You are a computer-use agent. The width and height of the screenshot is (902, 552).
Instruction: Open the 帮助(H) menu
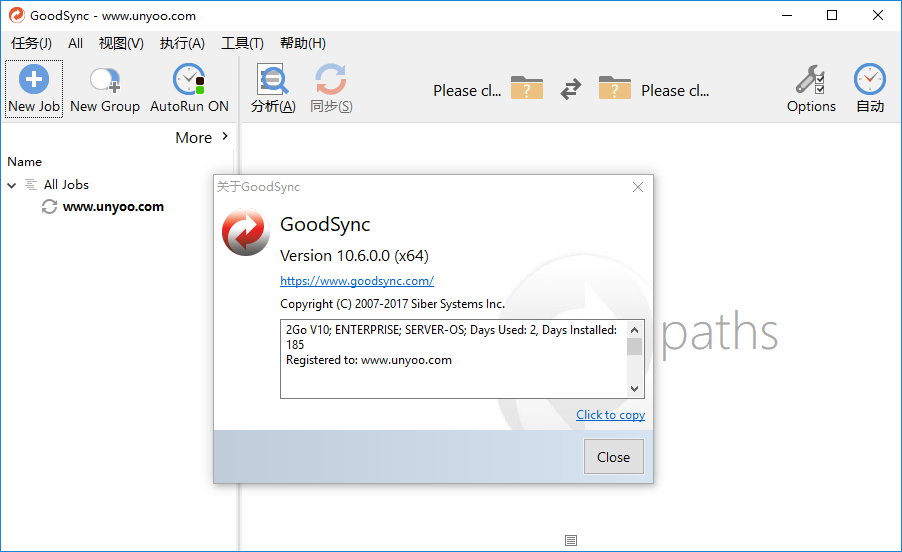[303, 43]
